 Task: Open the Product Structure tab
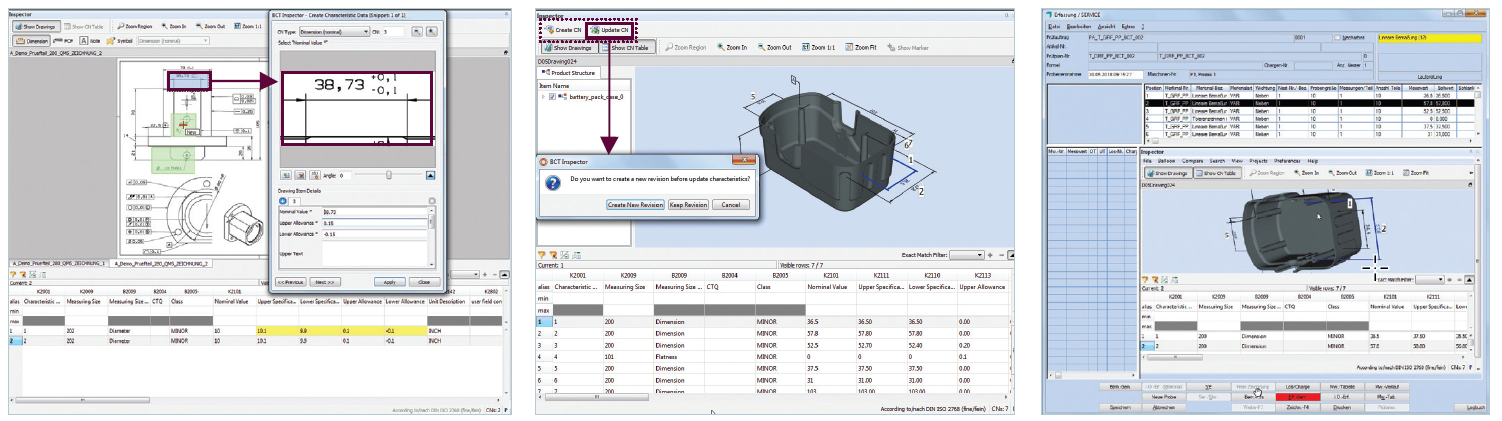569,73
